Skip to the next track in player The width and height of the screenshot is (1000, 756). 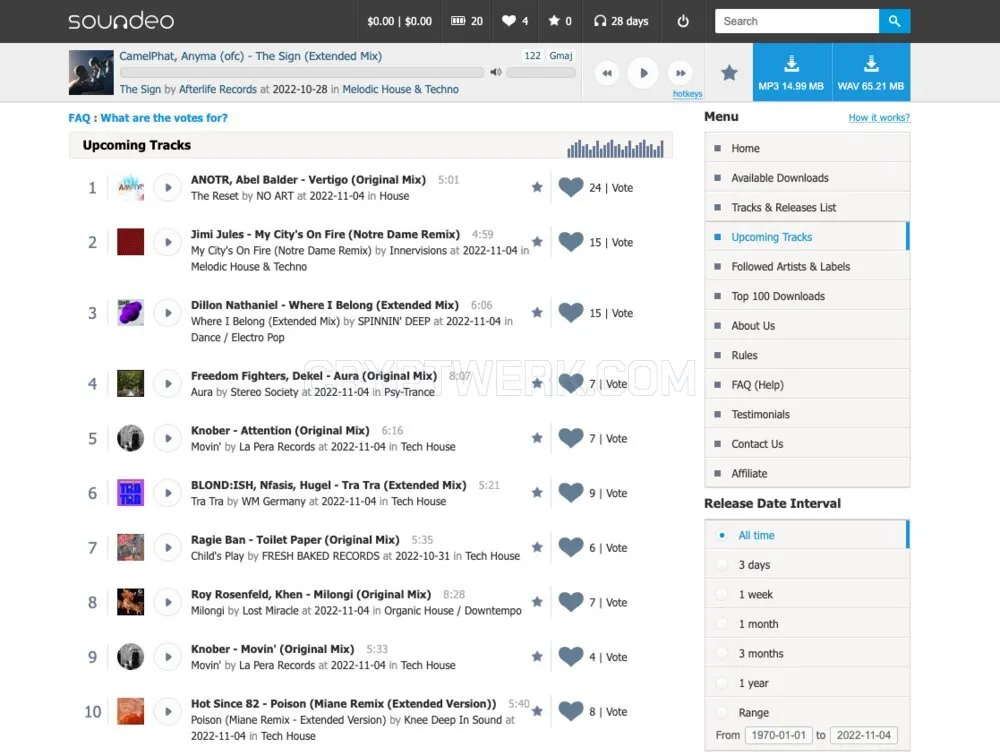pos(680,73)
